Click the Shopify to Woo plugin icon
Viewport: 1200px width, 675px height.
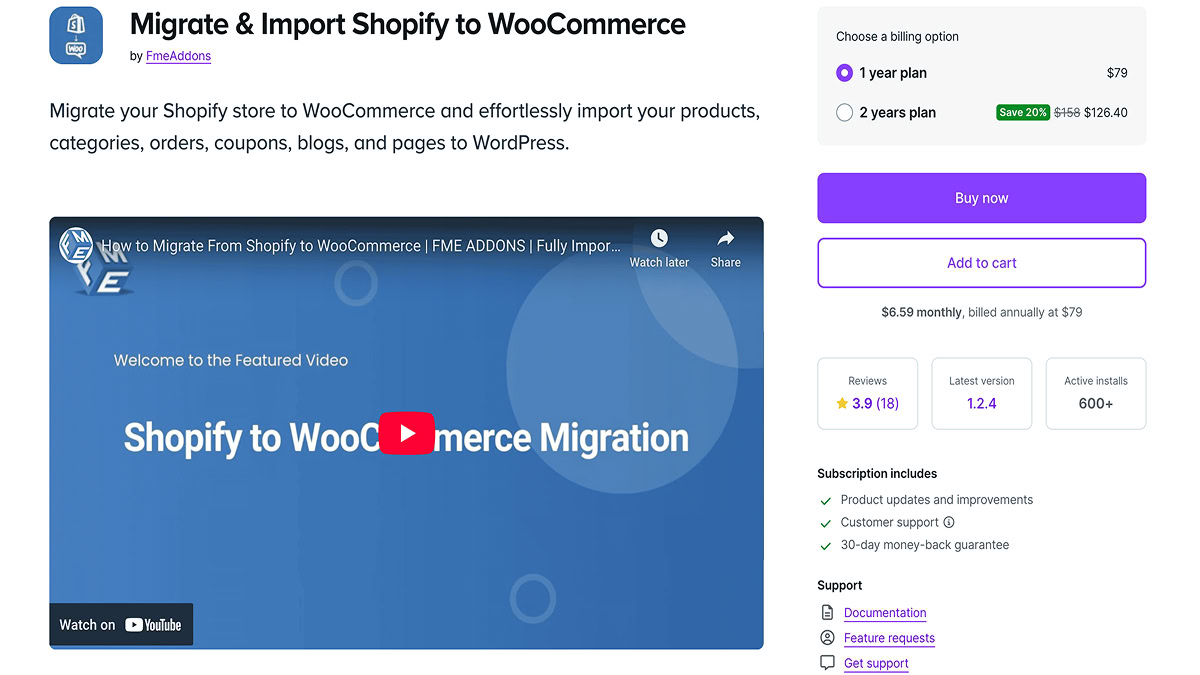pos(76,35)
